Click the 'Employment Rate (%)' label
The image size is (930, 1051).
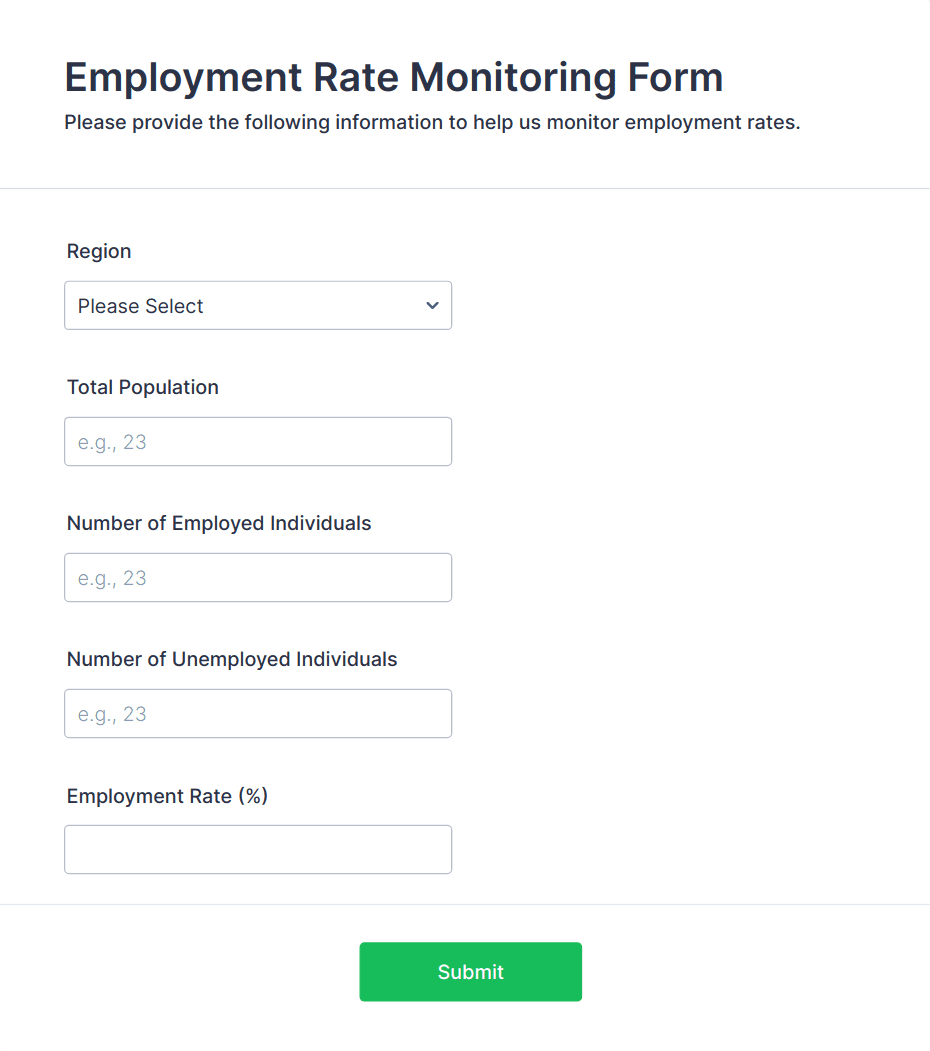point(168,796)
